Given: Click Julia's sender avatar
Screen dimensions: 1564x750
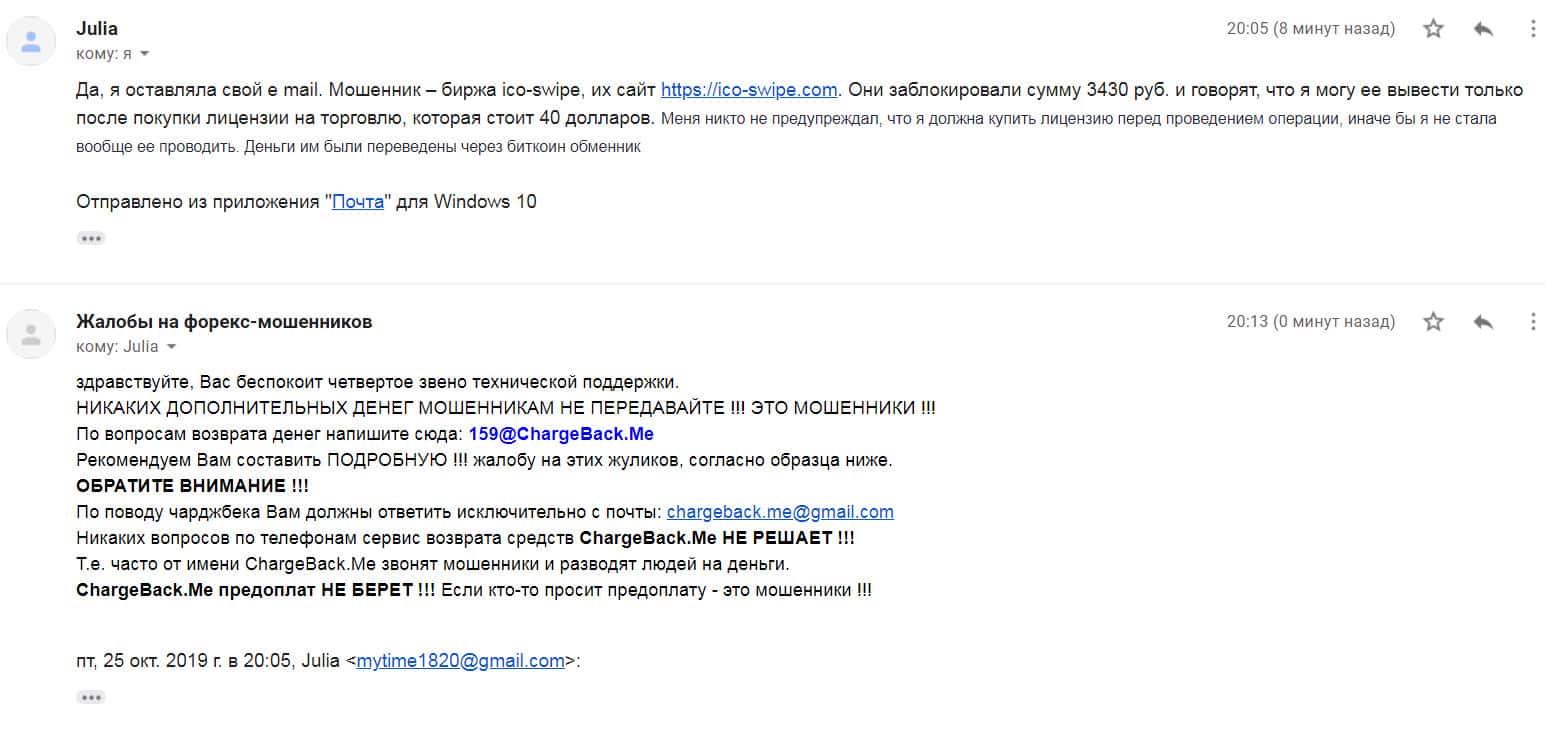Looking at the screenshot, I should 31,41.
